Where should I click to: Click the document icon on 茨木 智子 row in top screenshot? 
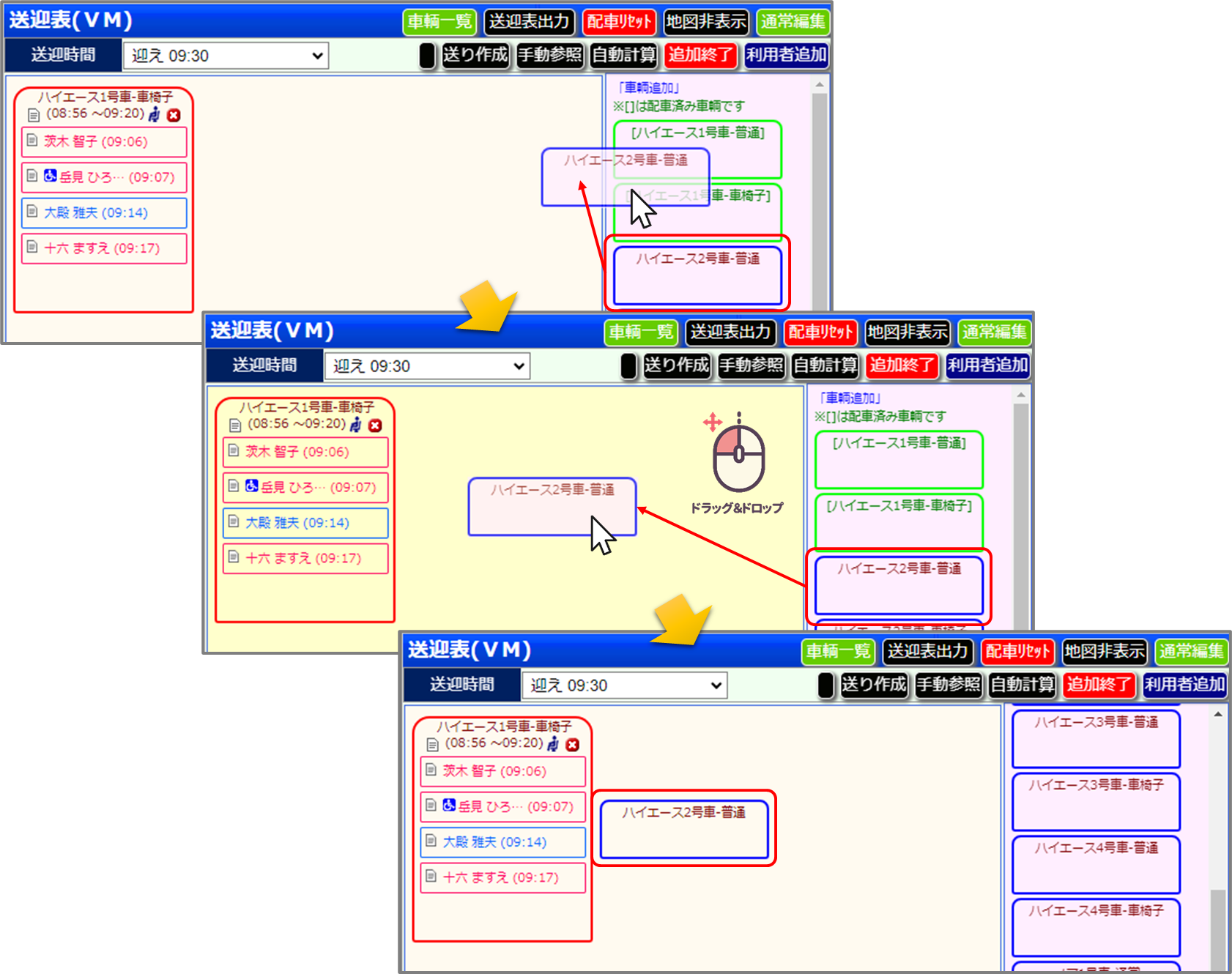click(32, 140)
